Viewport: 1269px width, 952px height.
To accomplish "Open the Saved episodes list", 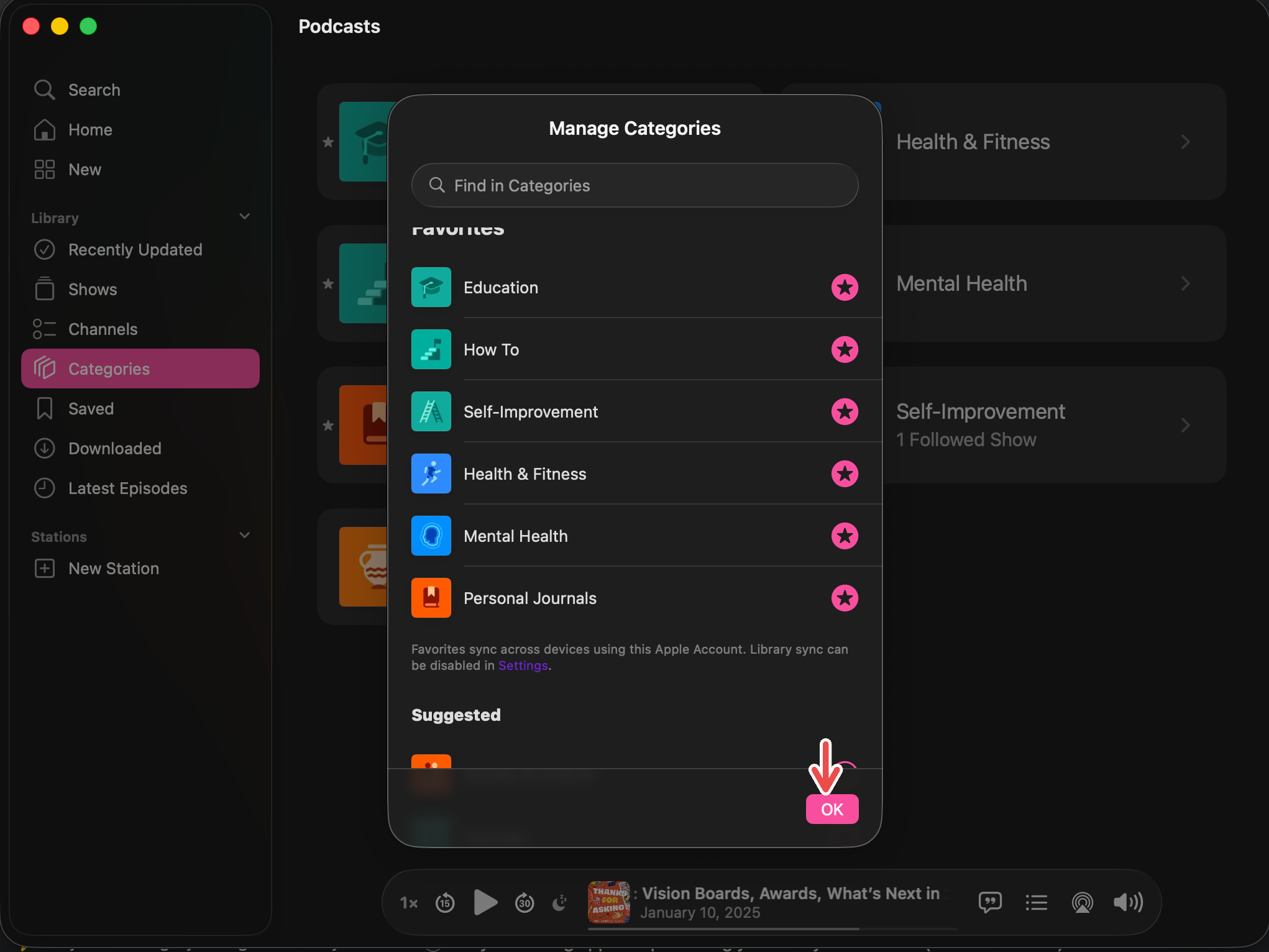I will point(140,409).
